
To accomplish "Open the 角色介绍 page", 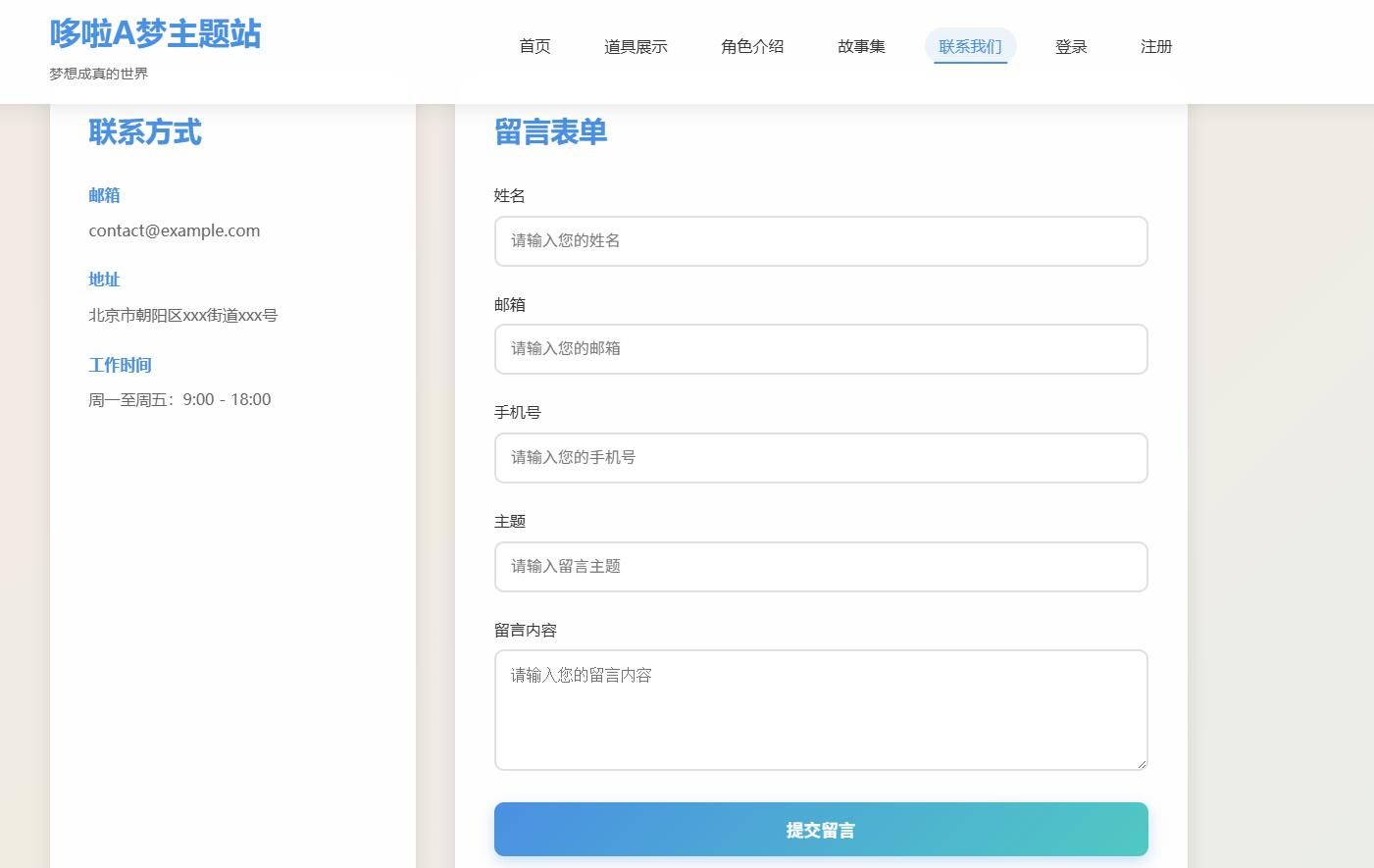I will pyautogui.click(x=752, y=46).
